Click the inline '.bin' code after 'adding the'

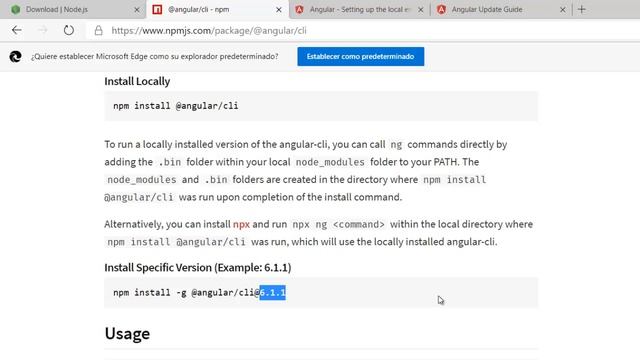(x=169, y=162)
